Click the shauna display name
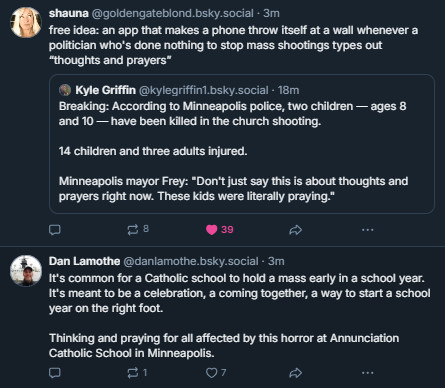 point(69,13)
